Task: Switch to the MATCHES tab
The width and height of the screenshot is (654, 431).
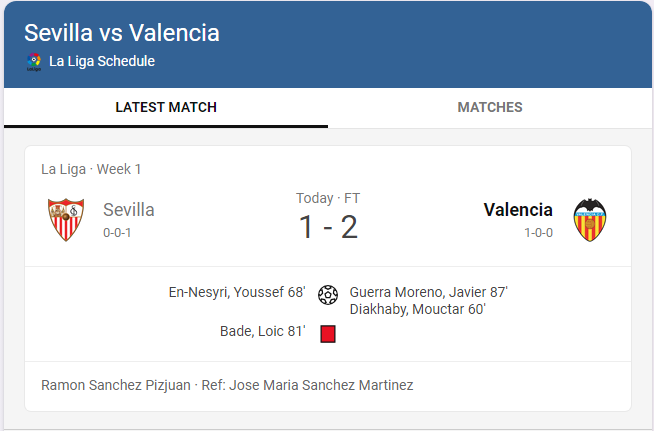Action: pos(490,108)
